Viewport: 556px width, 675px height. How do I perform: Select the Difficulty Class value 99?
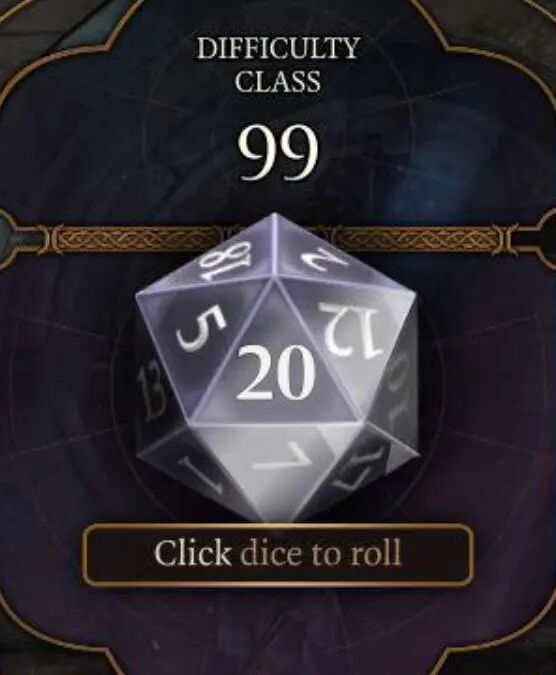278,152
